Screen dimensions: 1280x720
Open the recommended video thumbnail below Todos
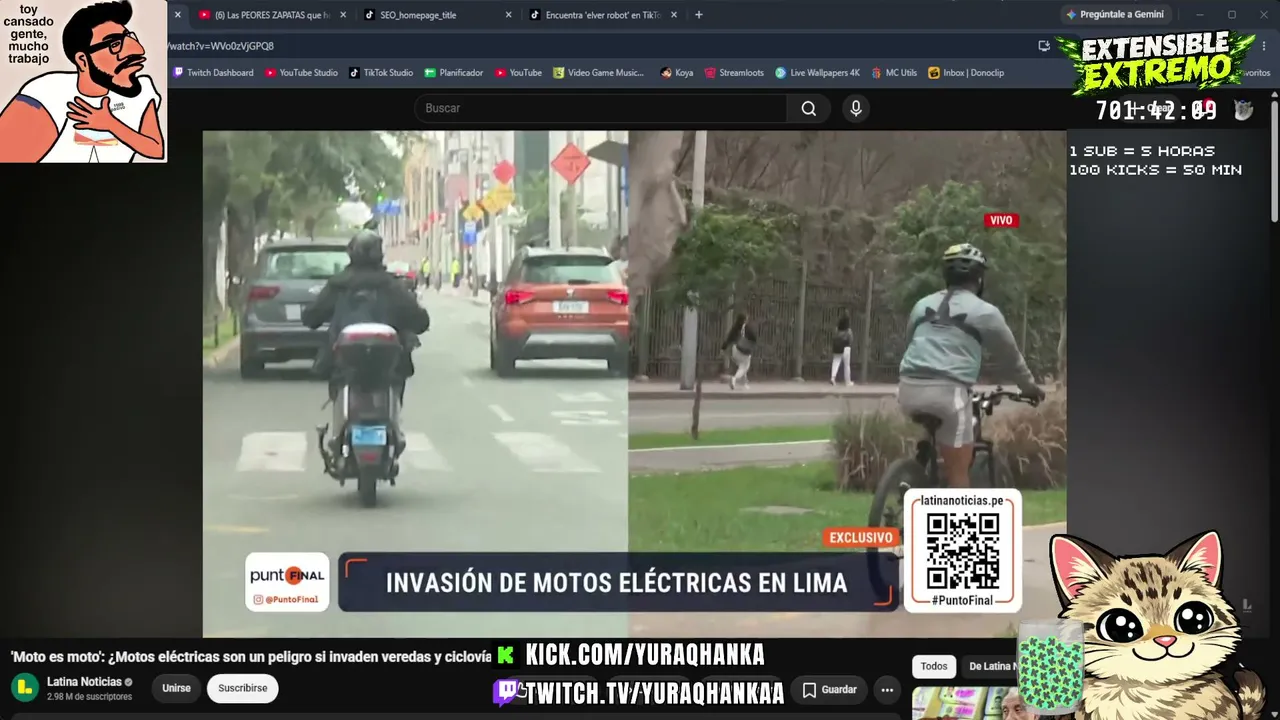965,703
